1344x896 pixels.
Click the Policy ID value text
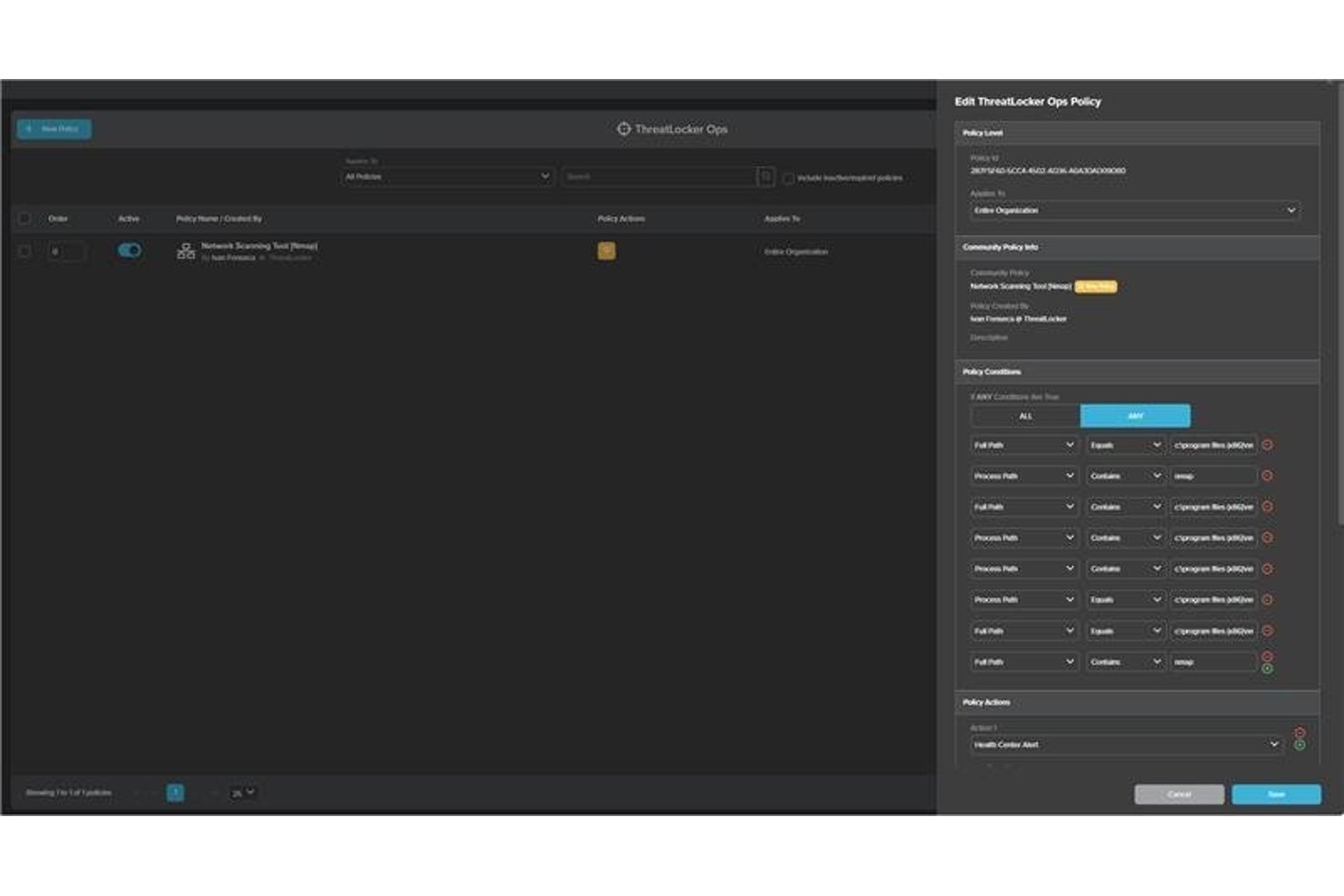(x=1047, y=171)
